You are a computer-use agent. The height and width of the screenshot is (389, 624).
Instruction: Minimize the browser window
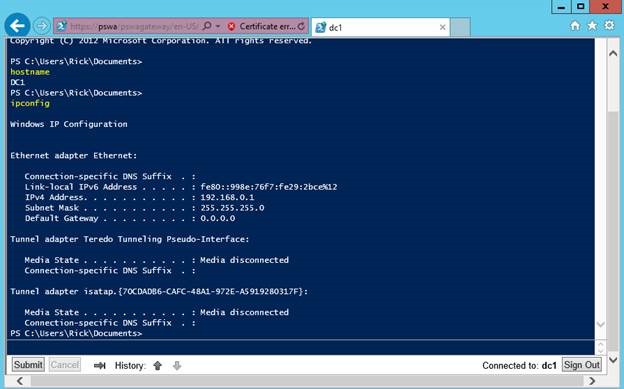562,7
